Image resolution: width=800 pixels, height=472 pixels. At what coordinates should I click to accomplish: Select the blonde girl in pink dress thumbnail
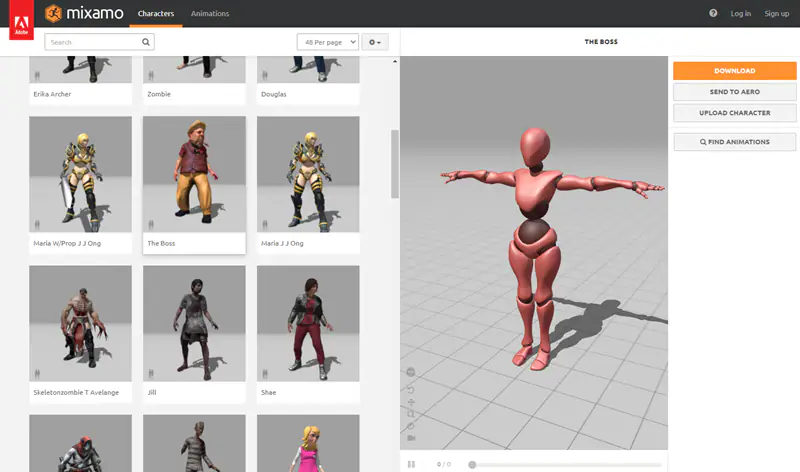pyautogui.click(x=308, y=443)
